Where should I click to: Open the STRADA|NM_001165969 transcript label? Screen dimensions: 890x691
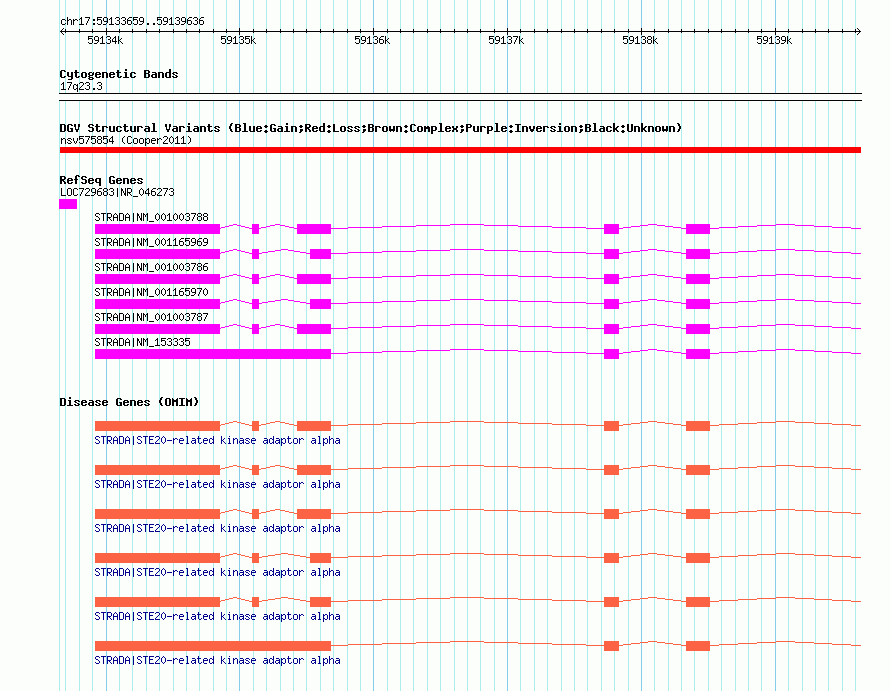tap(152, 242)
